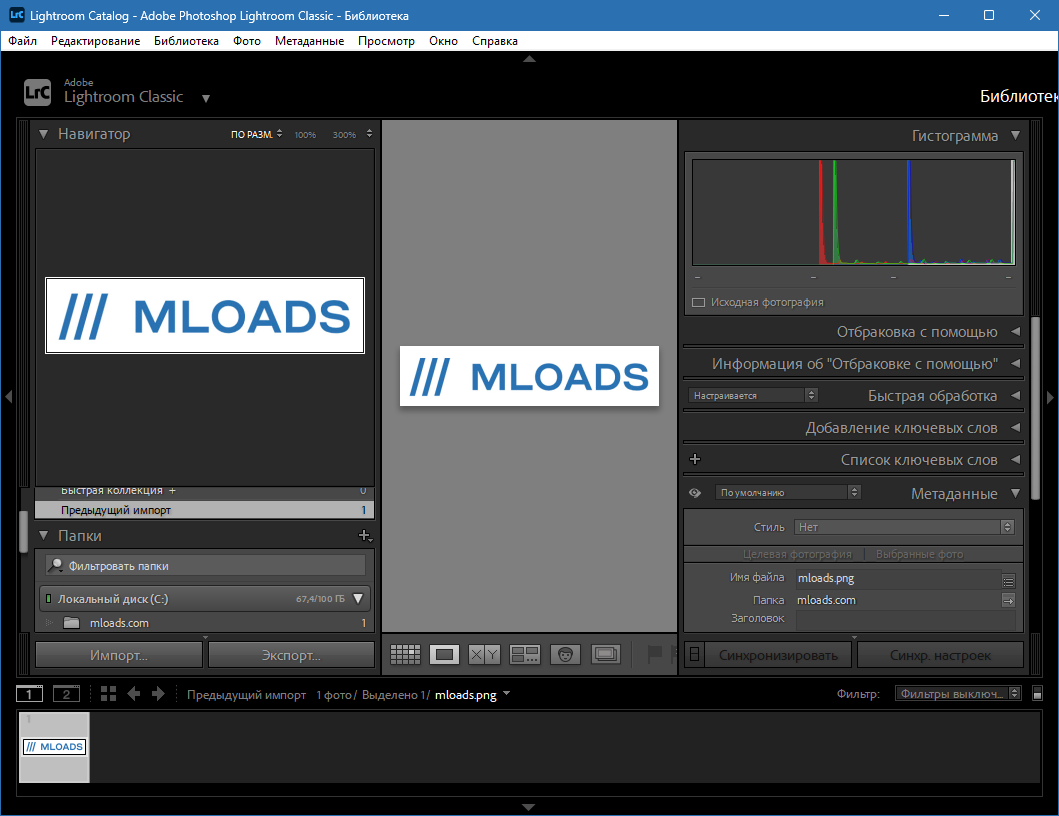The image size is (1059, 816).
Task: Open the Библиотека menu
Action: tap(186, 41)
